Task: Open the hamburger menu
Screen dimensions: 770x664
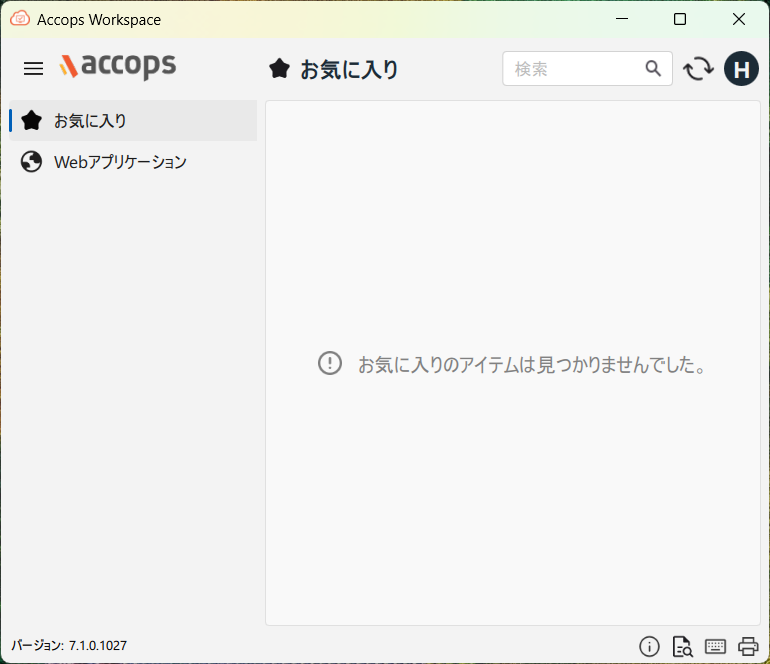Action: 33,69
